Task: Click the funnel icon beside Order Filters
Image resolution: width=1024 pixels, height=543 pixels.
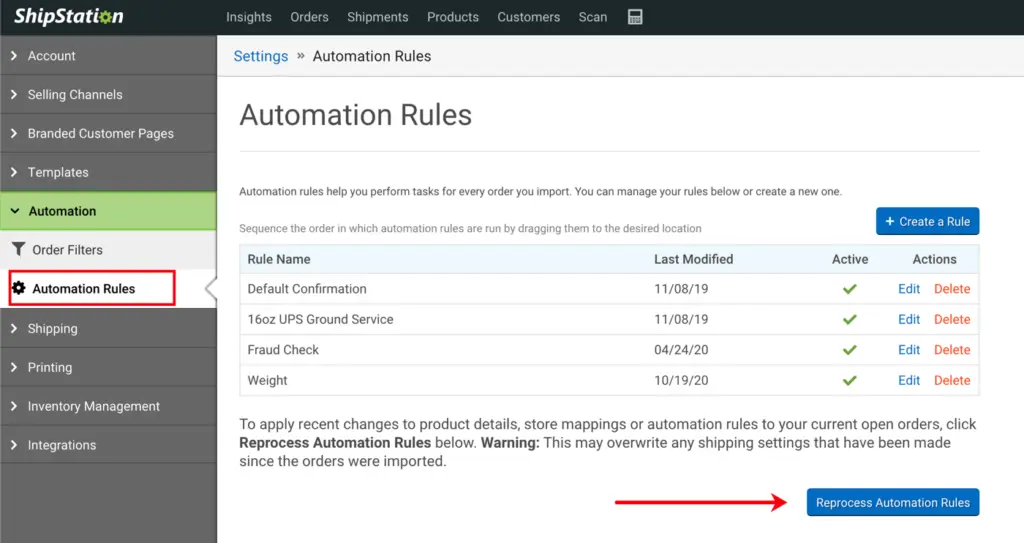Action: coord(19,250)
